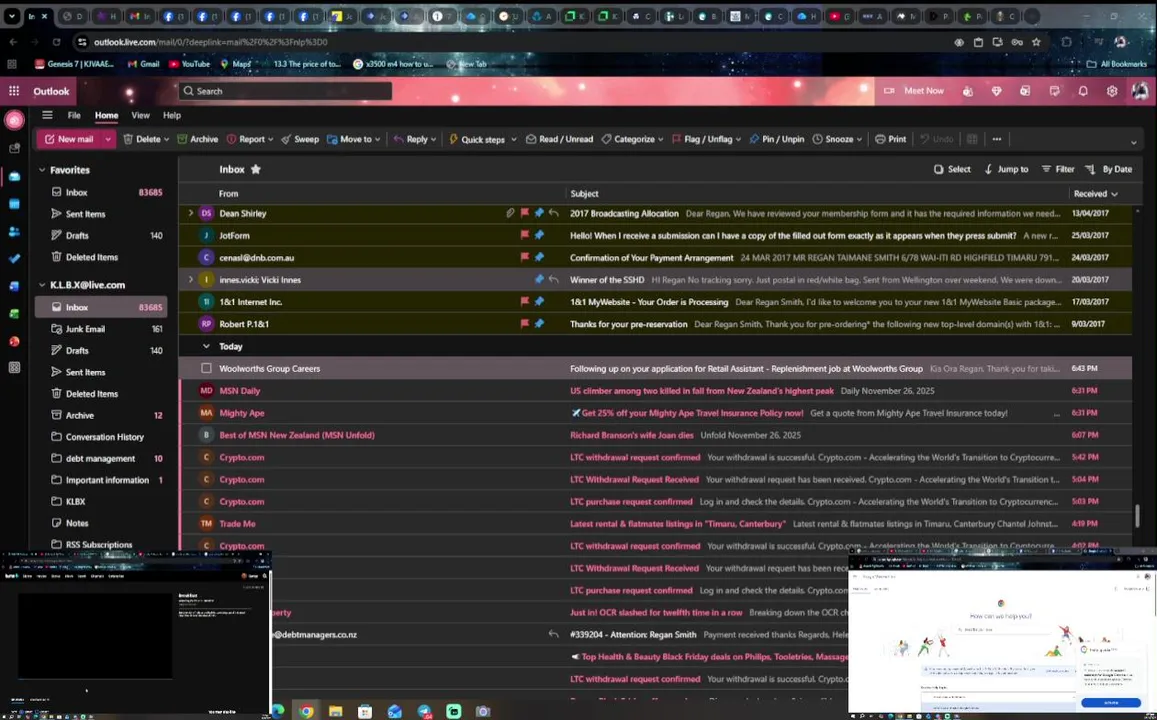
Task: Open To Do checkmark in app rail
Action: pyautogui.click(x=14, y=259)
